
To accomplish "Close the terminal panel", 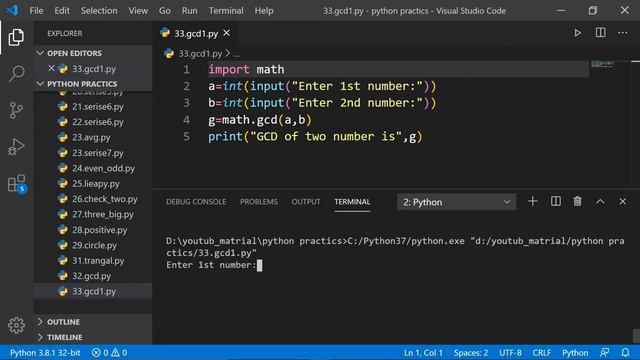I will (622, 201).
